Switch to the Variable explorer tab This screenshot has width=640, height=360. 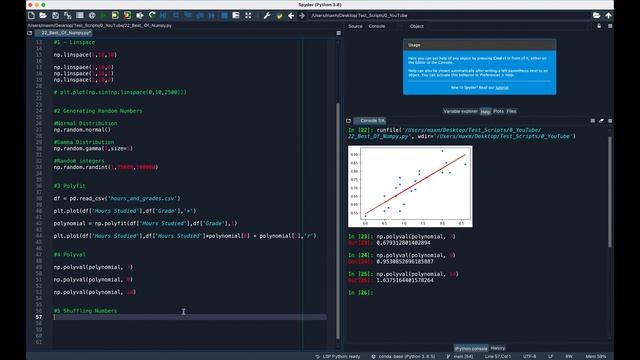pyautogui.click(x=460, y=111)
